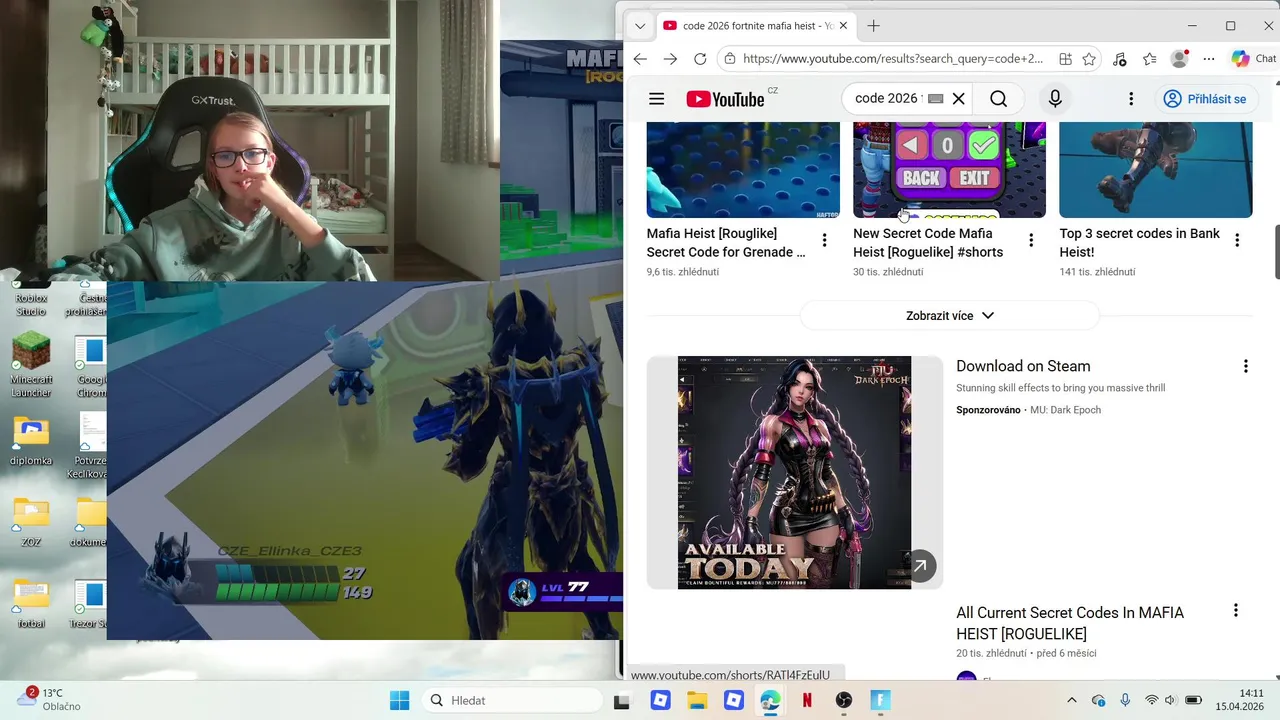Open the YouTube guide hamburger menu
Viewport: 1280px width, 720px height.
(x=656, y=99)
